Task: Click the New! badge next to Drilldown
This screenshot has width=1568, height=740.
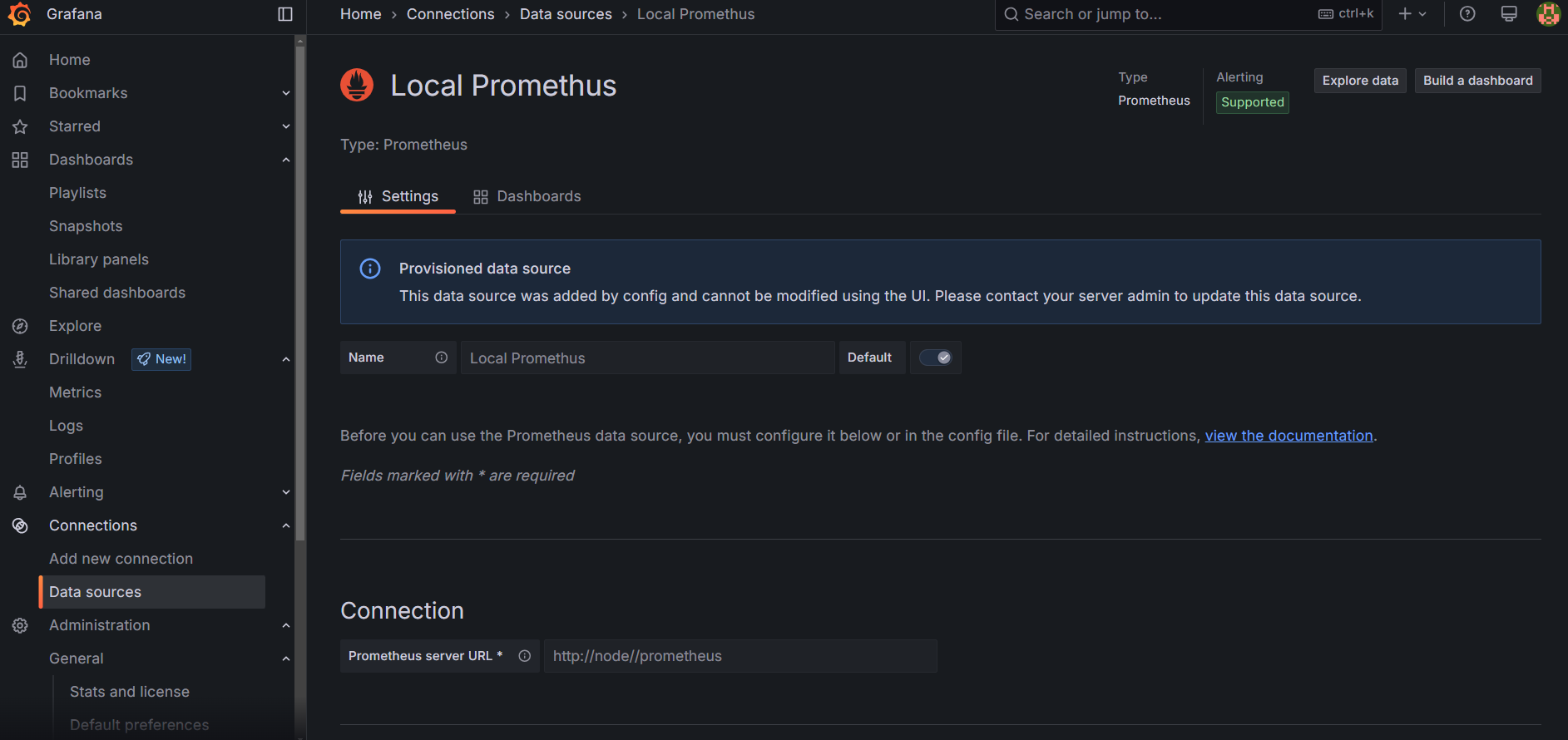Action: click(161, 359)
